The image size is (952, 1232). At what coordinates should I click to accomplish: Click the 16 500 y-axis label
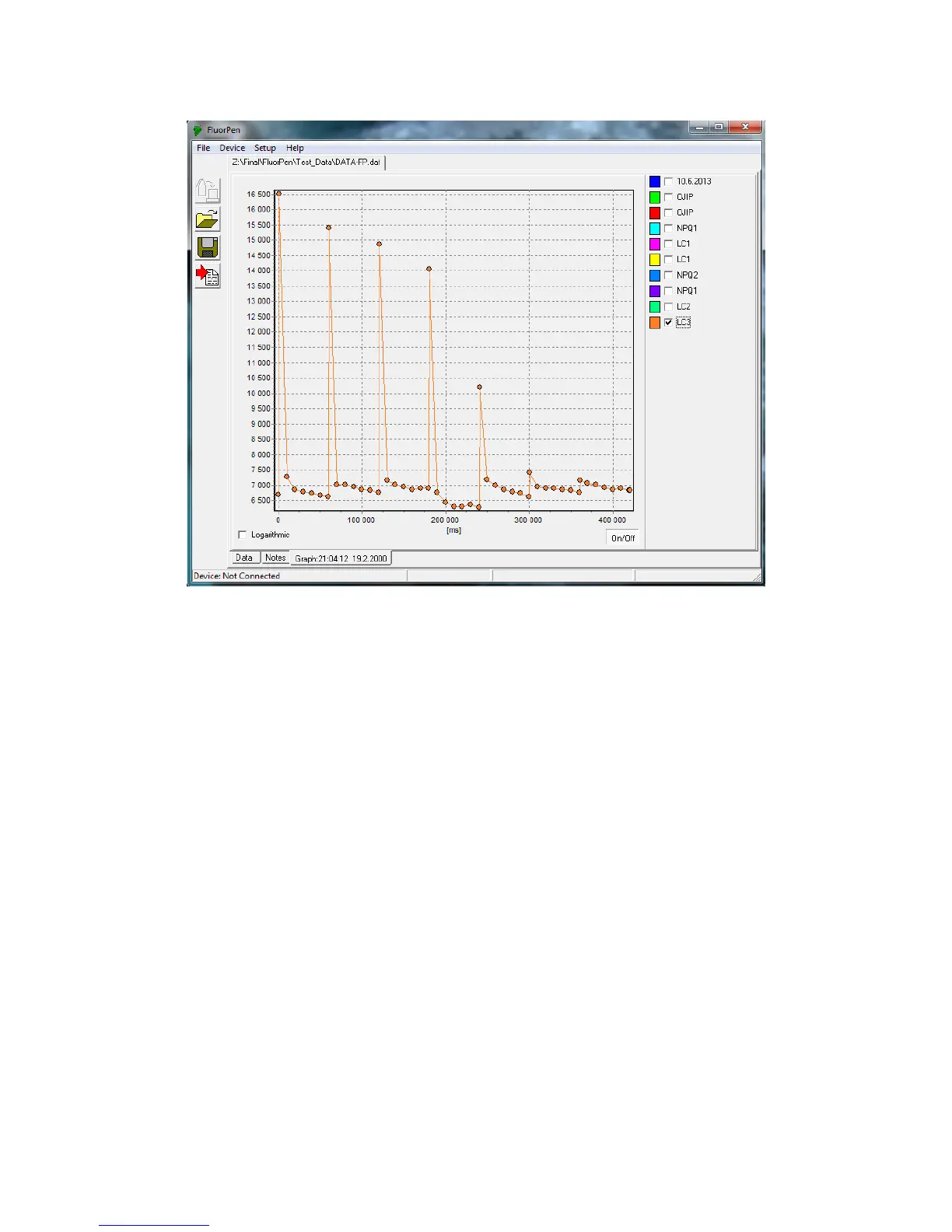pos(259,194)
